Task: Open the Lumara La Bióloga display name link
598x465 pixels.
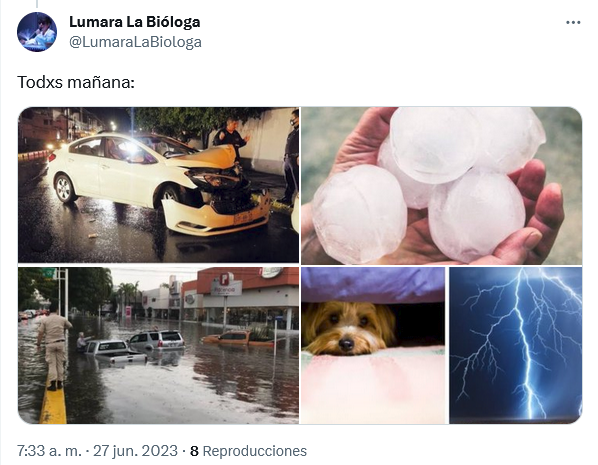Action: (135, 22)
